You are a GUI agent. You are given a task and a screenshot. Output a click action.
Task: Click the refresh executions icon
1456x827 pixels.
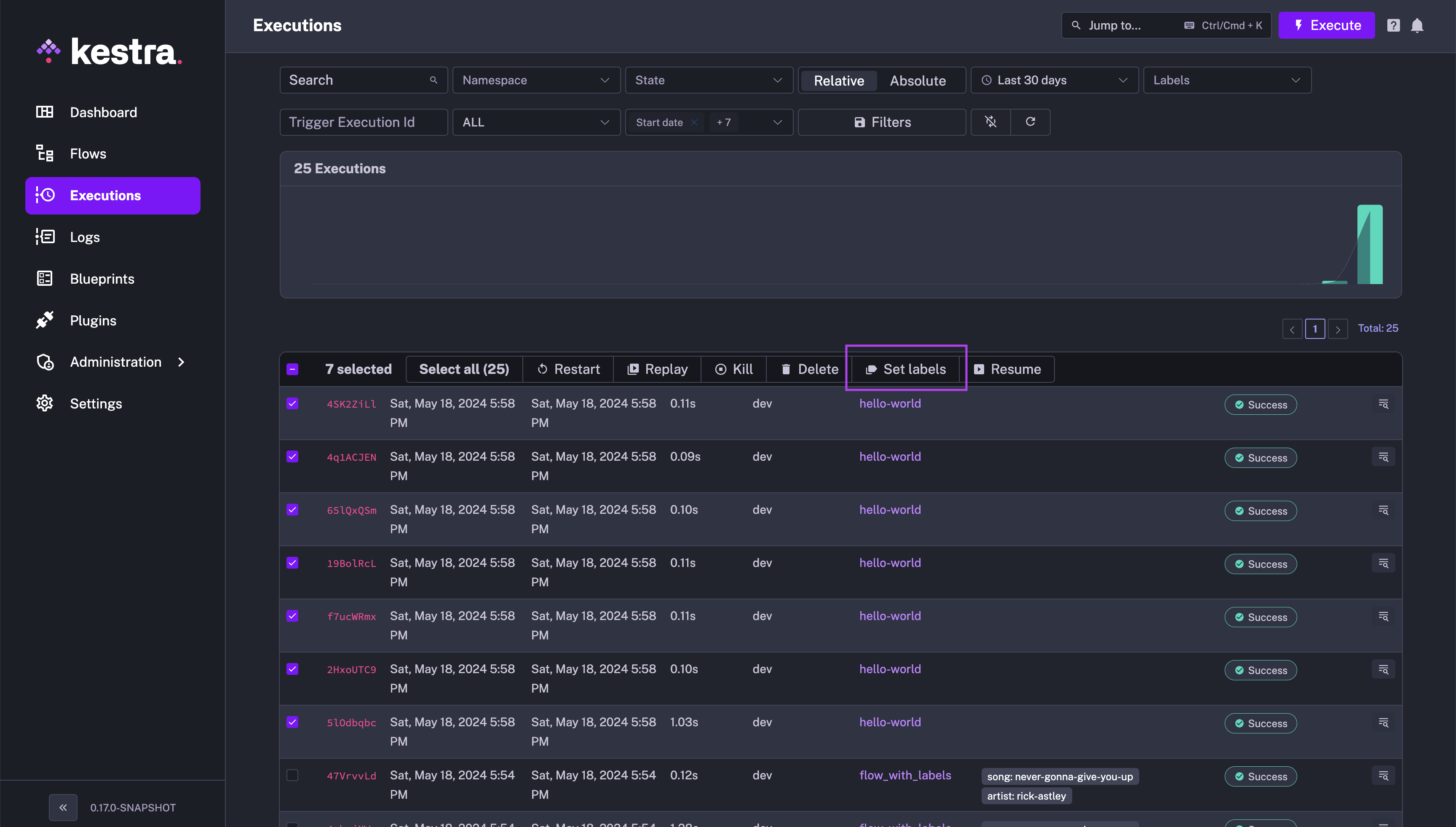click(1030, 121)
